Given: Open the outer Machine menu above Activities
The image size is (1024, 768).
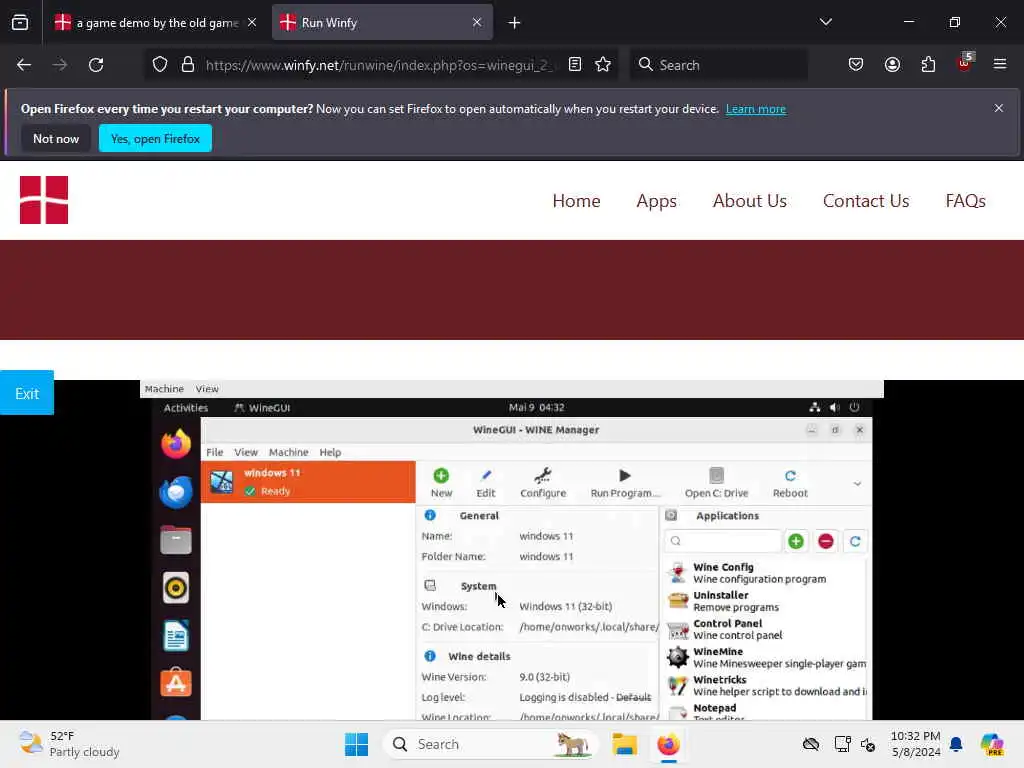Looking at the screenshot, I should [x=164, y=389].
